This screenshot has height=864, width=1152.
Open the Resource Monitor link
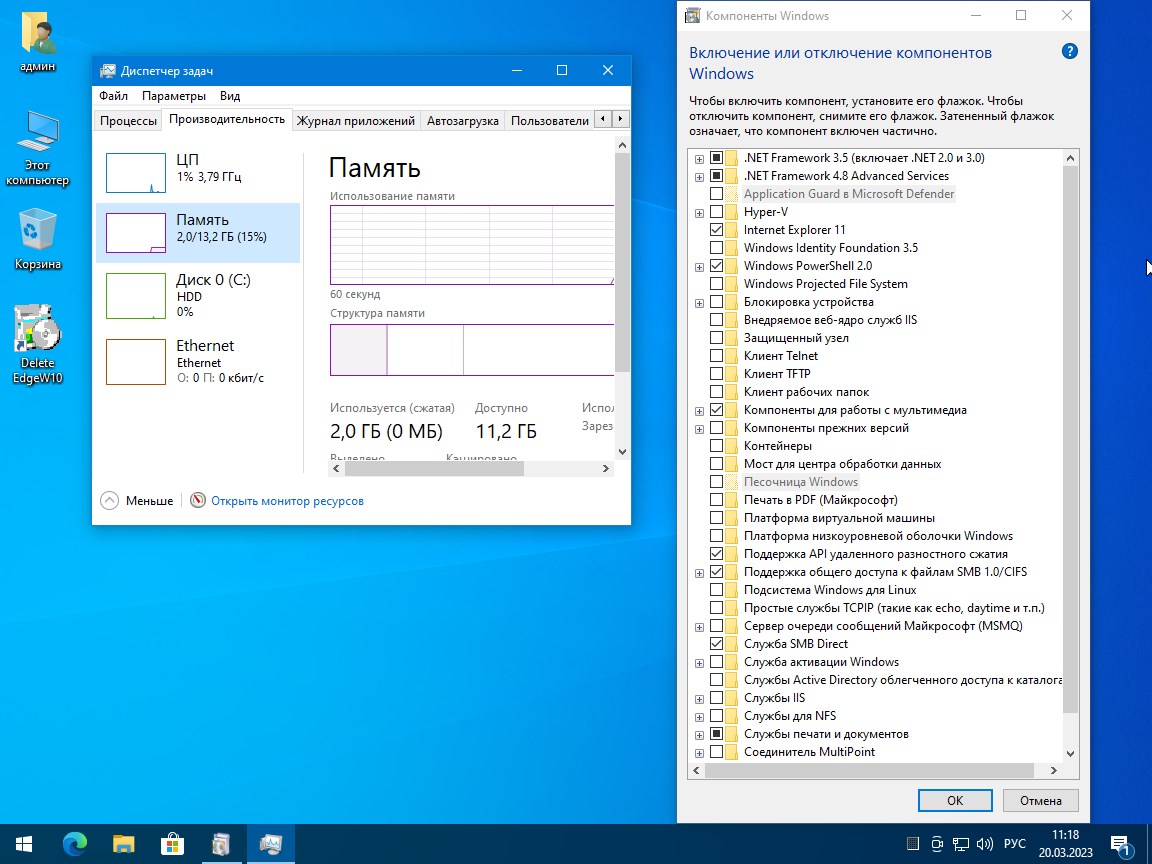point(287,500)
